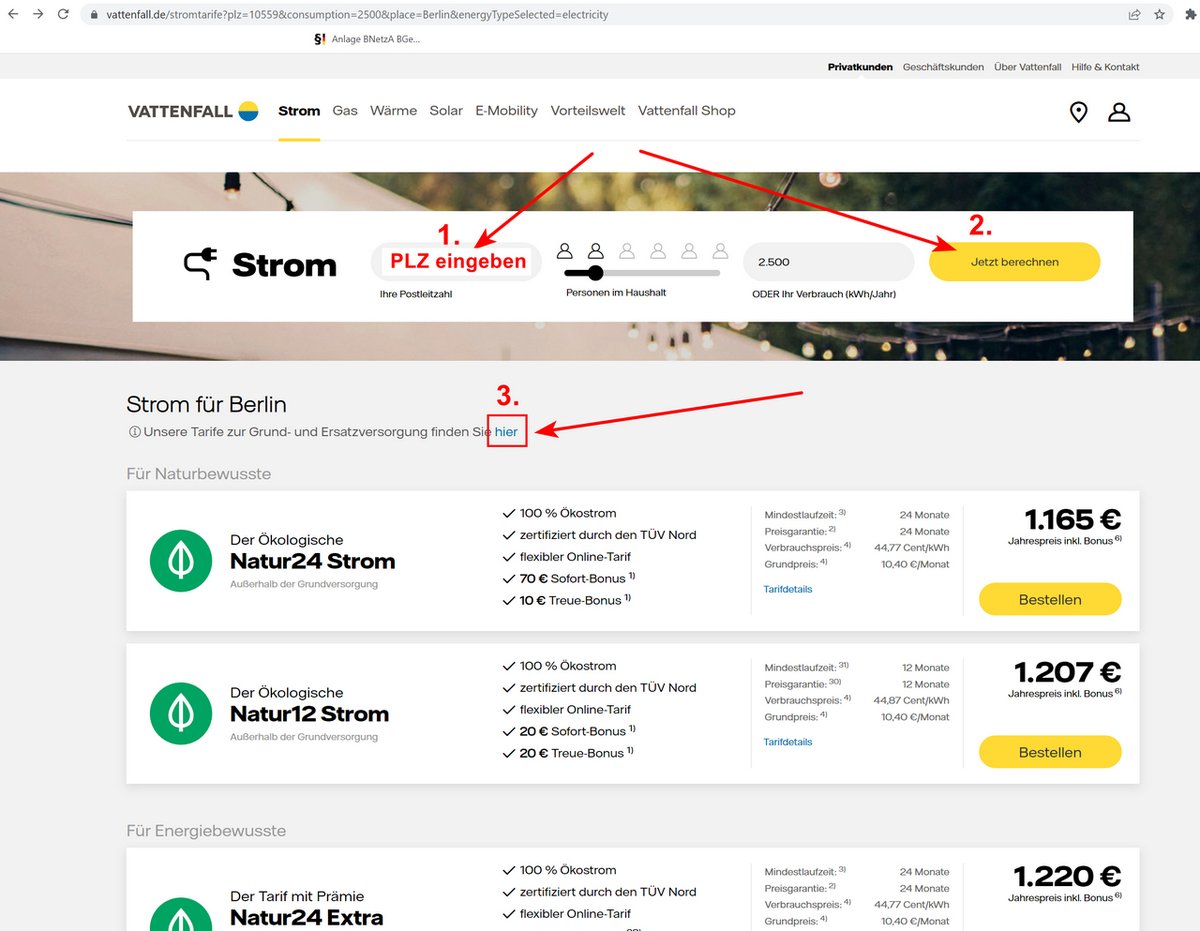Switch to Geschäftskunden
This screenshot has width=1200, height=931.
pyautogui.click(x=943, y=67)
